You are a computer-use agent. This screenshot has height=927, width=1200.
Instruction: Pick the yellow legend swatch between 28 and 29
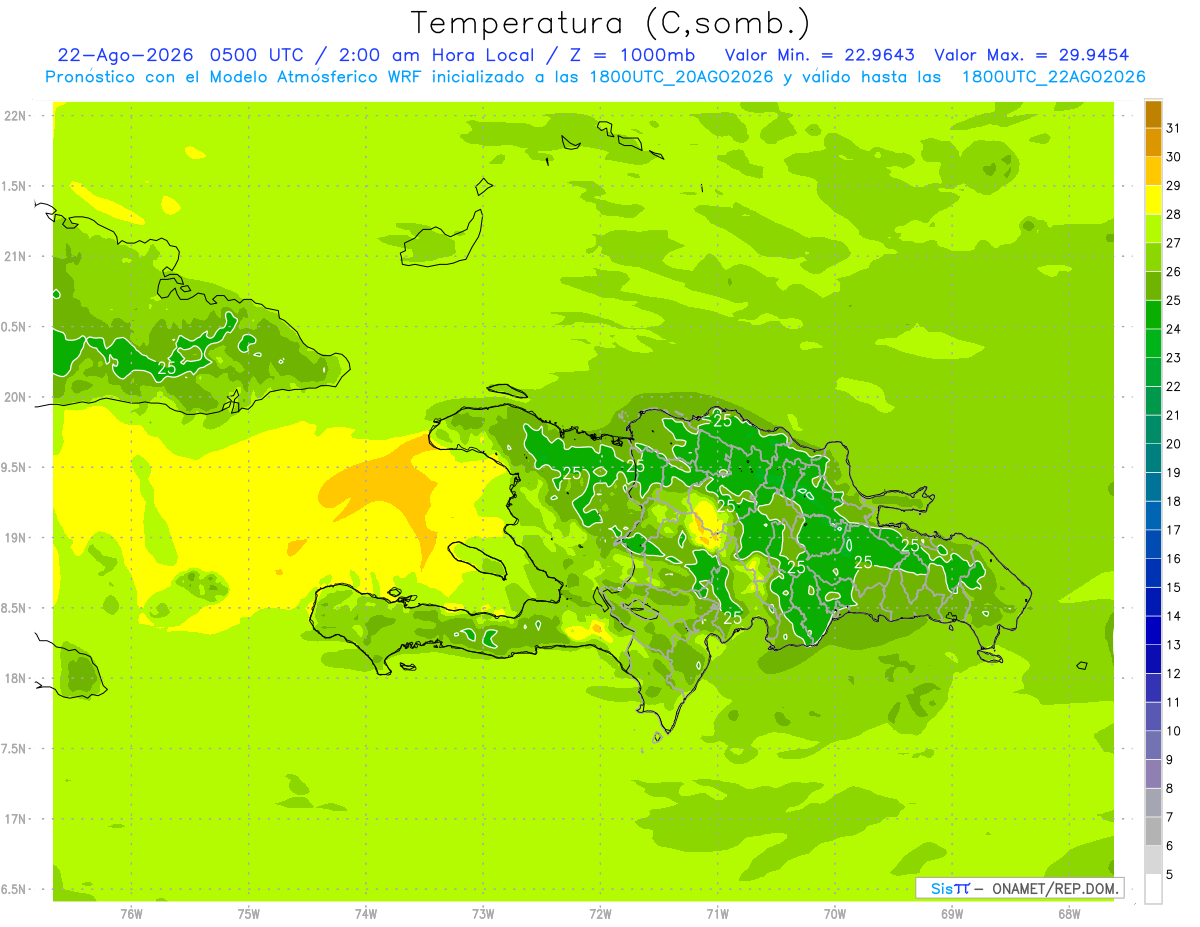coord(1153,199)
